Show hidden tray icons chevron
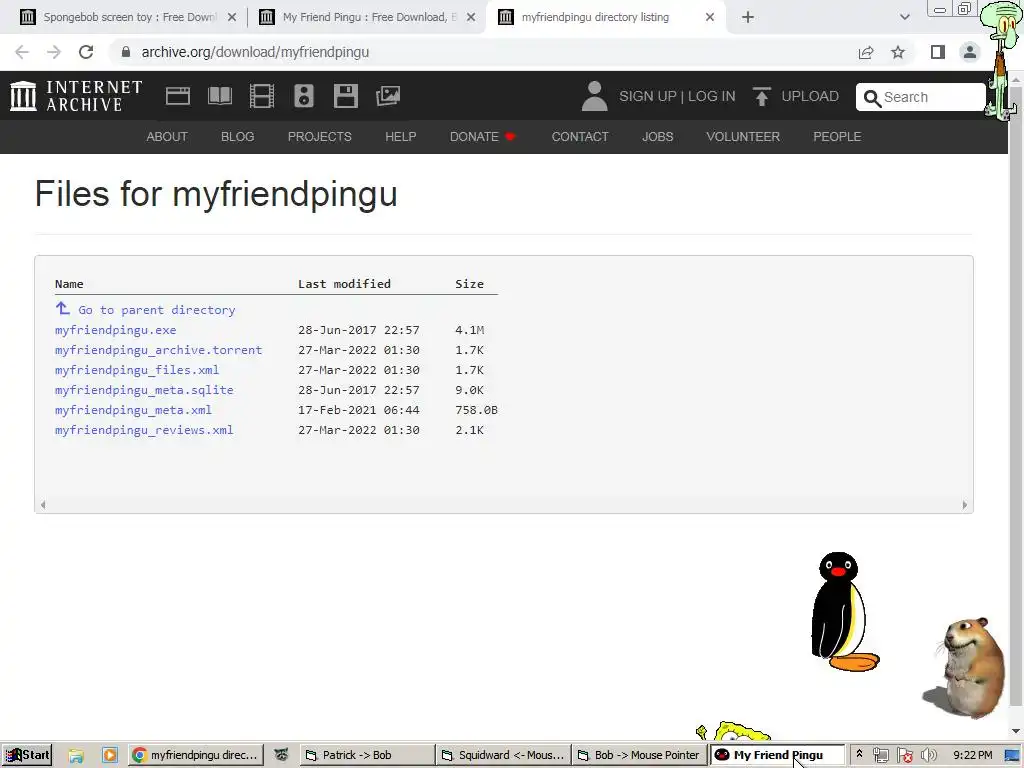Image resolution: width=1024 pixels, height=768 pixels. [859, 754]
